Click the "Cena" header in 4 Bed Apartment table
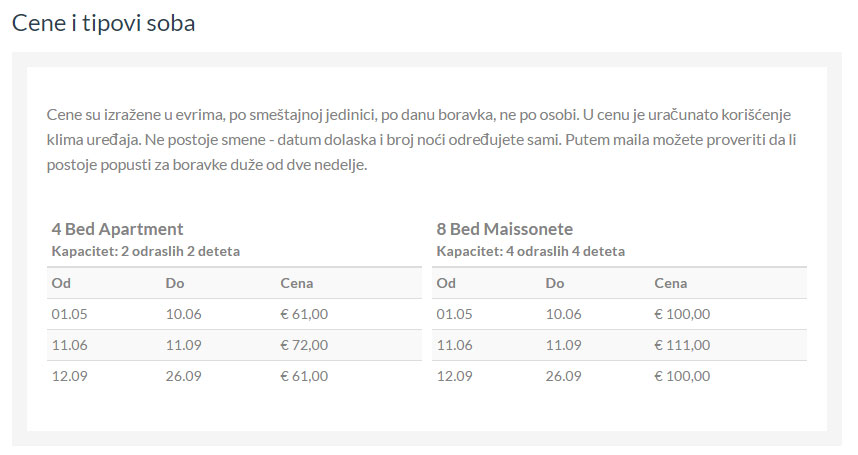 (297, 283)
